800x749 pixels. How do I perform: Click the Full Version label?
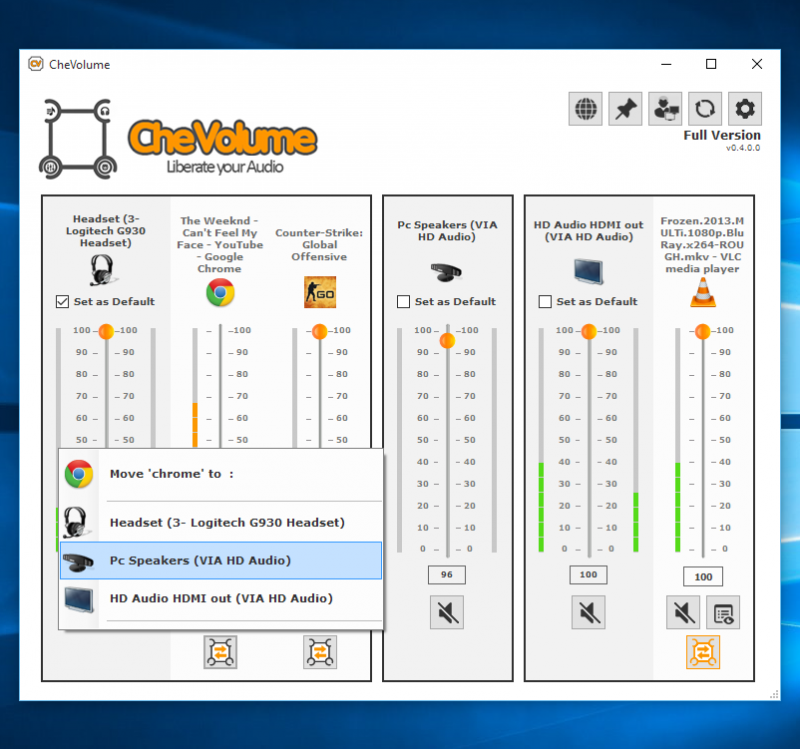point(722,135)
